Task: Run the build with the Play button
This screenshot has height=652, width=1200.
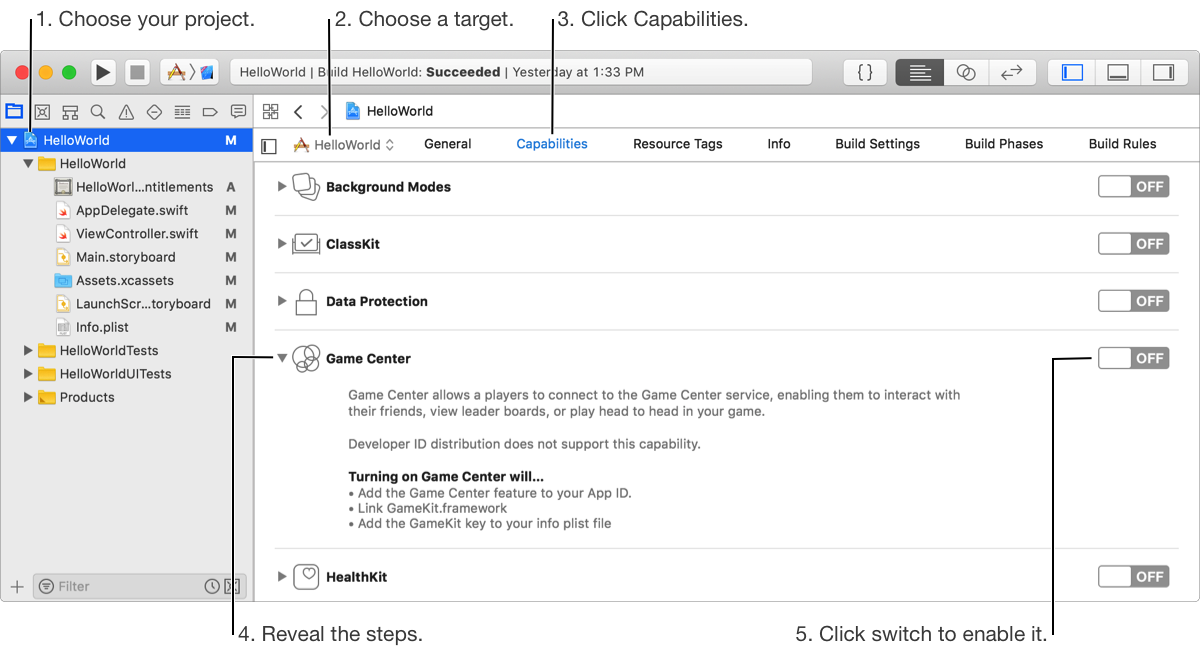Action: (103, 72)
